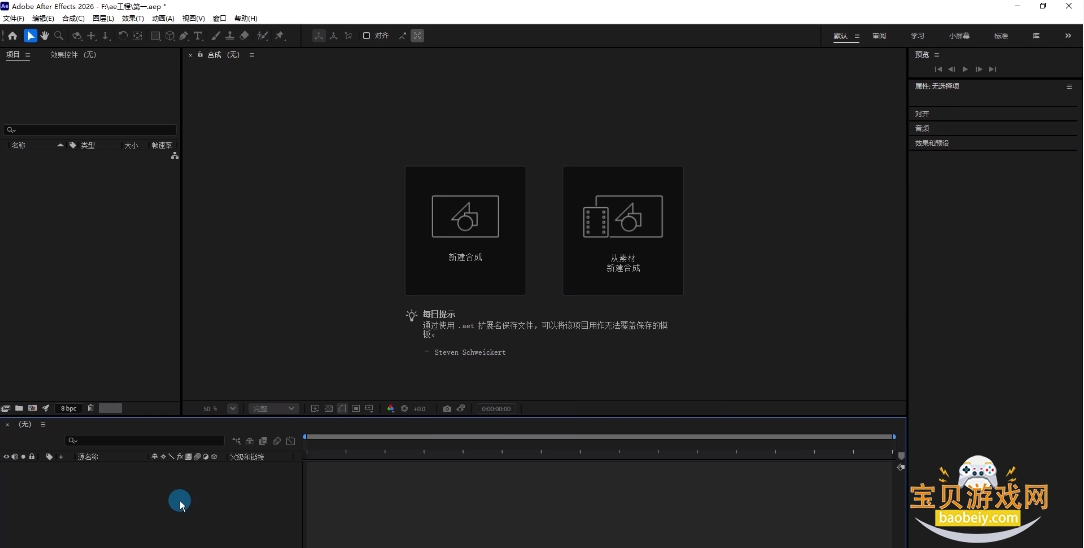Switch to the 效果控件 panel tab
The height and width of the screenshot is (548, 1084).
pos(73,55)
